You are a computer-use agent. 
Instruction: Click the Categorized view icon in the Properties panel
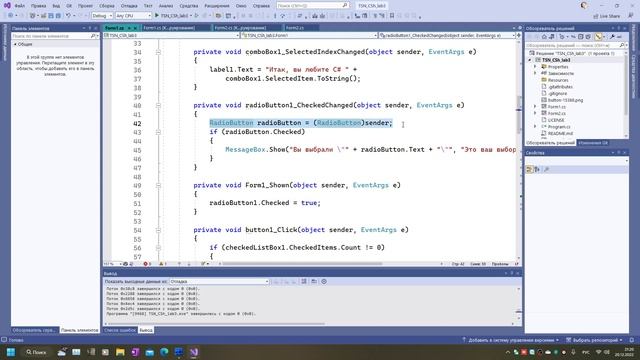click(x=529, y=169)
